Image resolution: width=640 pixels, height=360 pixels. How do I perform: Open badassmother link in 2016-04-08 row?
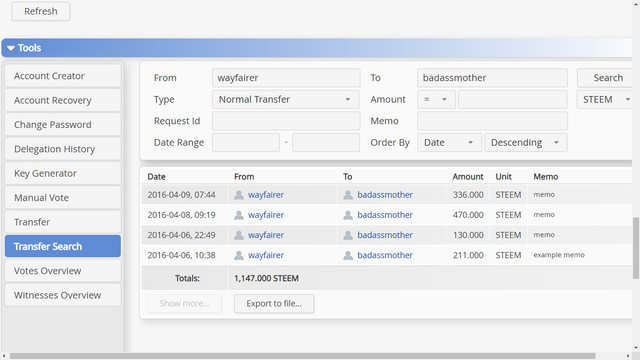point(385,215)
